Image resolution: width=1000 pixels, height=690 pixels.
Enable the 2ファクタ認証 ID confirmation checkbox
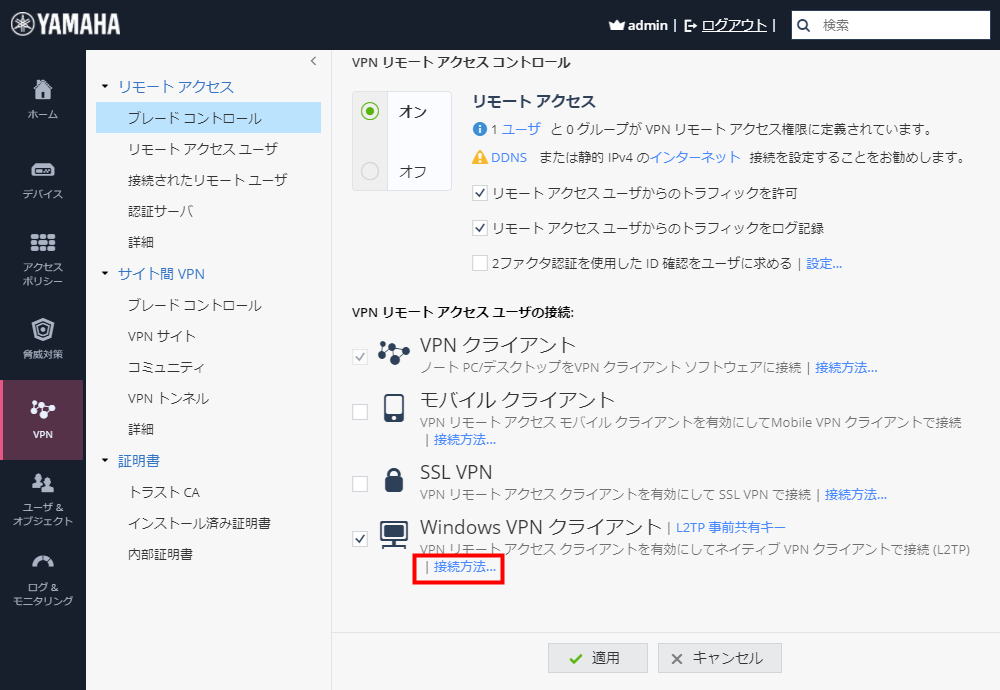point(478,262)
